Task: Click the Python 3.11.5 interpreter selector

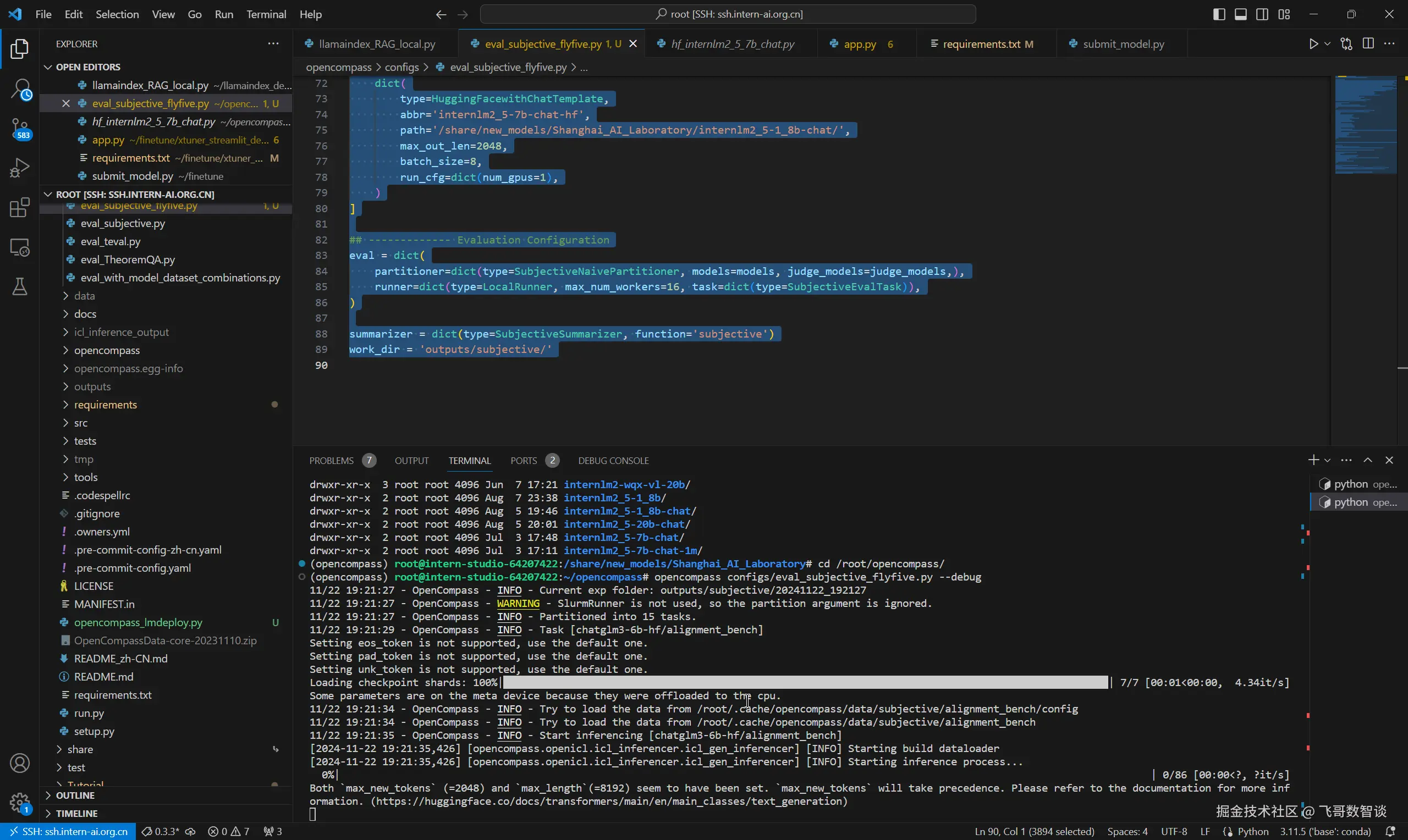Action: [1325, 832]
